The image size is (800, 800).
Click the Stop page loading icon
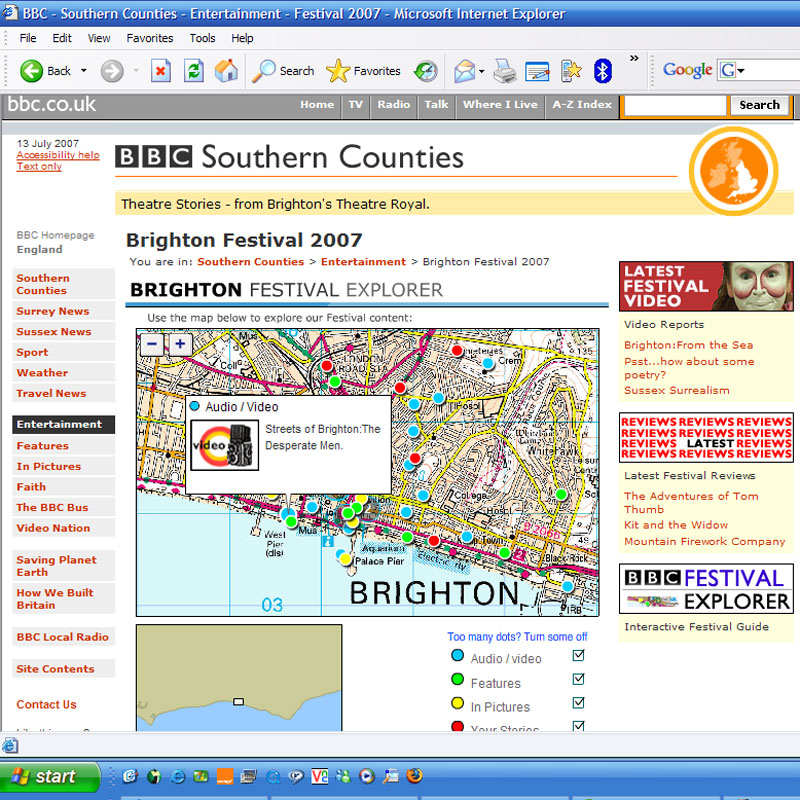coord(161,71)
